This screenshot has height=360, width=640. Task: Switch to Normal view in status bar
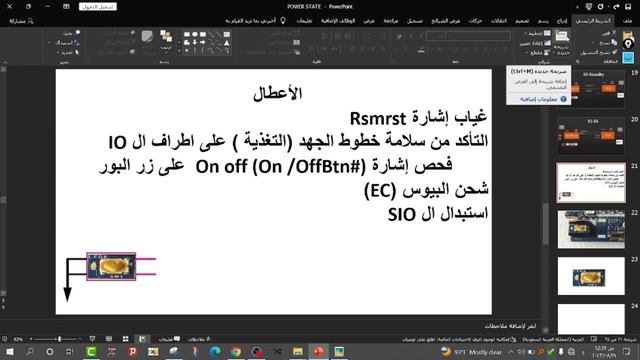point(142,339)
